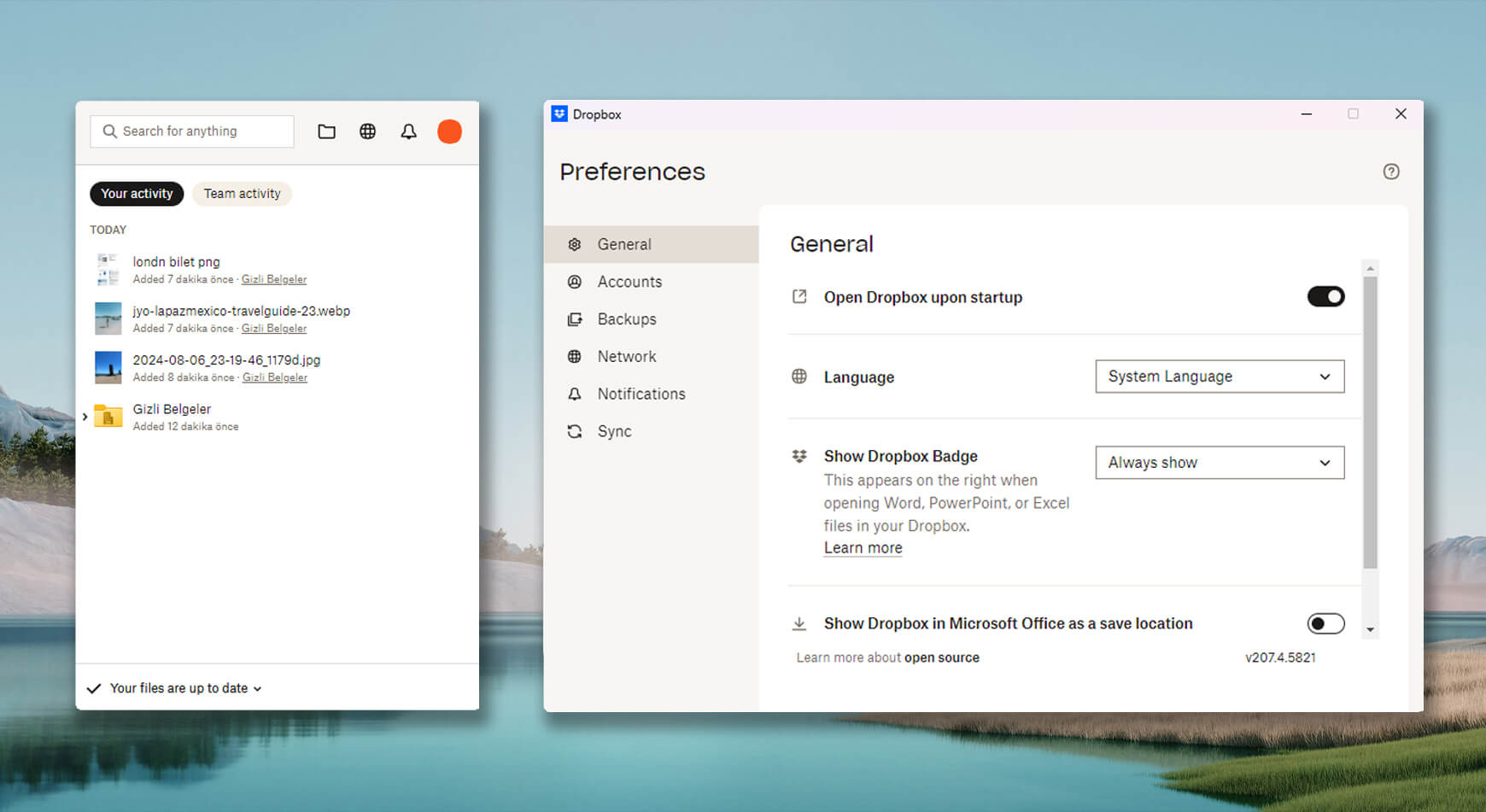Click the Preferences help question mark icon
This screenshot has width=1486, height=812.
coord(1391,172)
